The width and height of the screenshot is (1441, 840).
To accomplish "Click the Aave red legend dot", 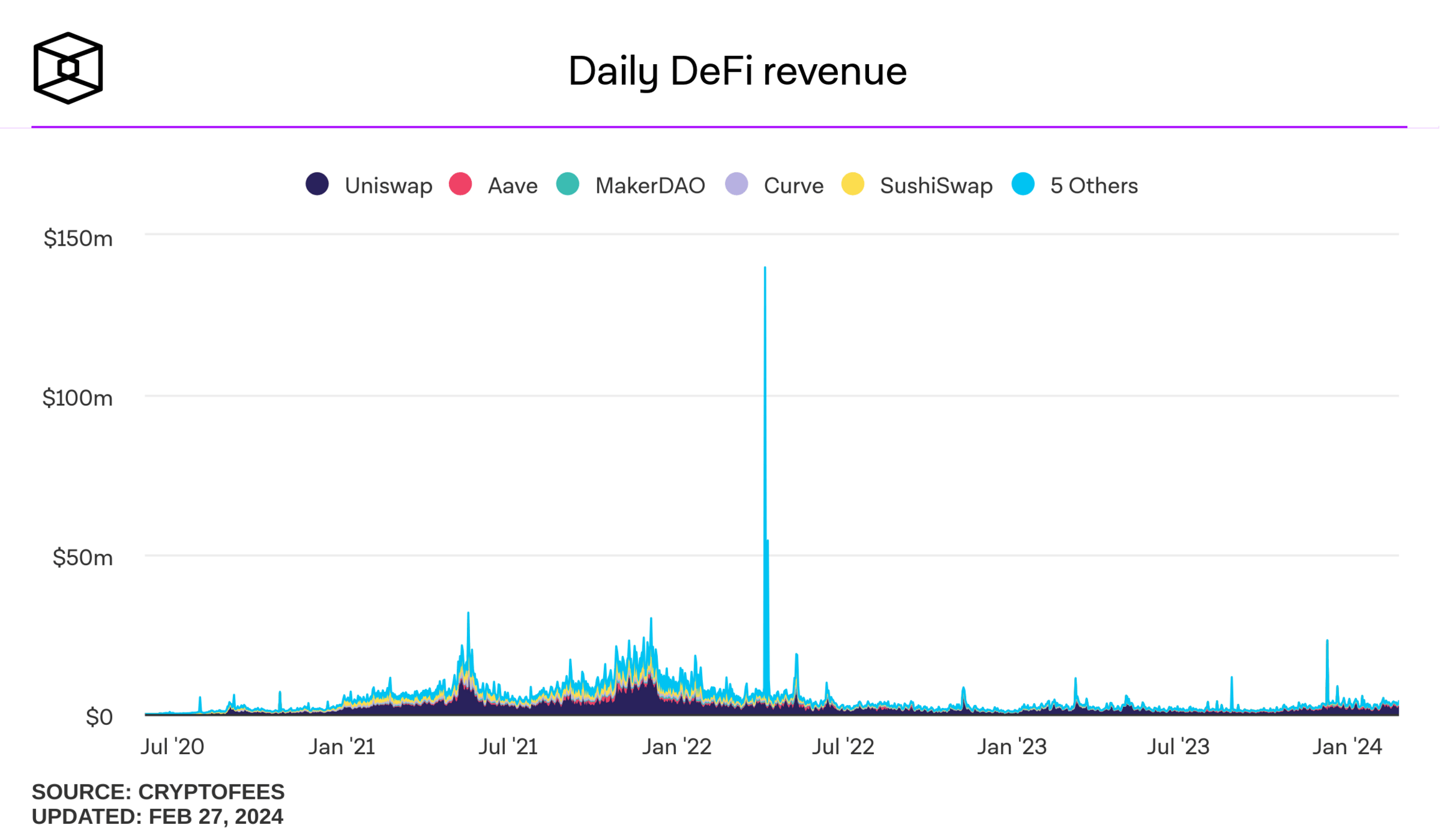I will 461,185.
